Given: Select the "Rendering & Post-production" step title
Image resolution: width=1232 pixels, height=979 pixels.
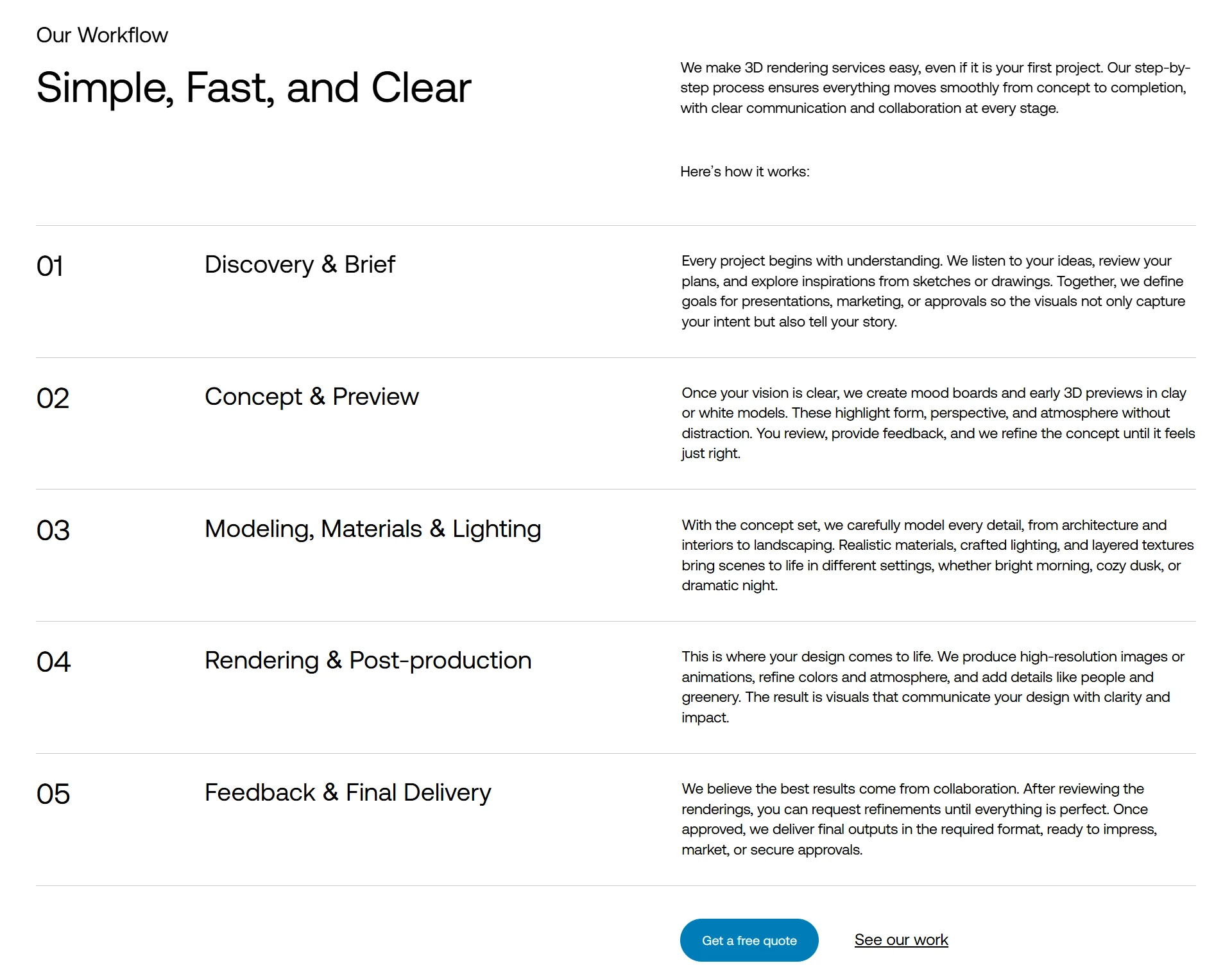Looking at the screenshot, I should coord(368,660).
